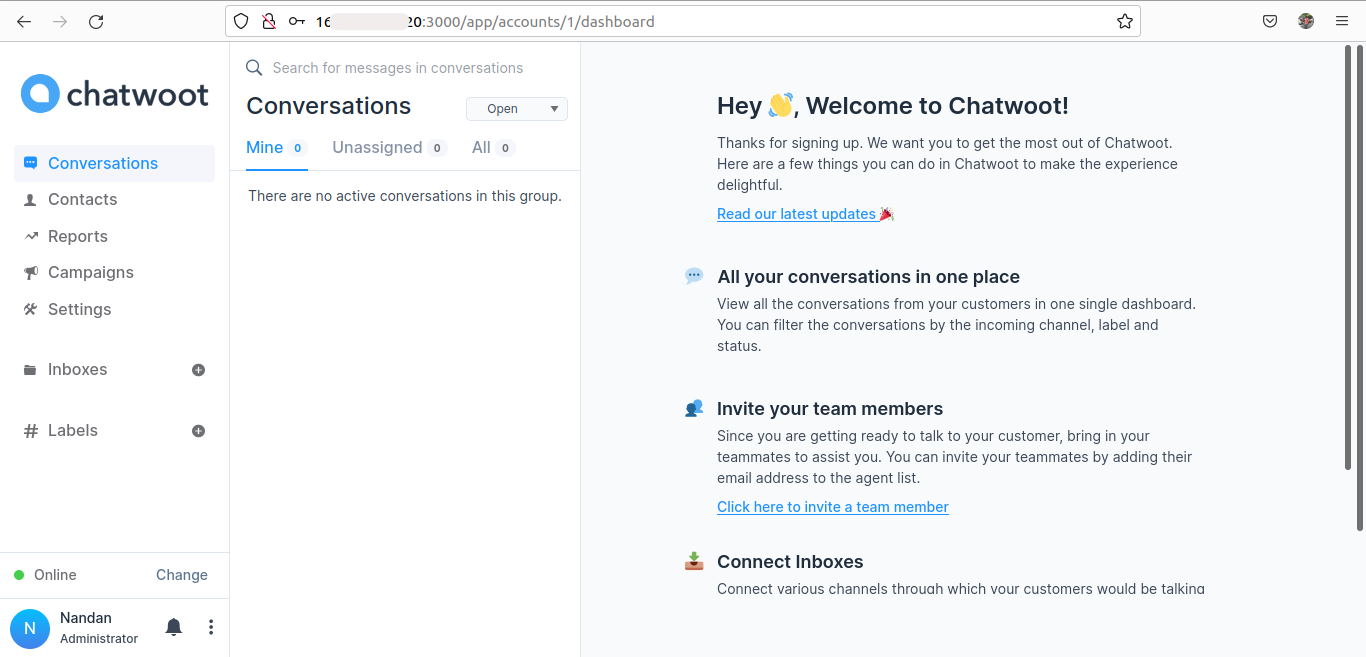This screenshot has height=657, width=1366.
Task: Click the browser address bar URL
Action: pyautogui.click(x=485, y=21)
